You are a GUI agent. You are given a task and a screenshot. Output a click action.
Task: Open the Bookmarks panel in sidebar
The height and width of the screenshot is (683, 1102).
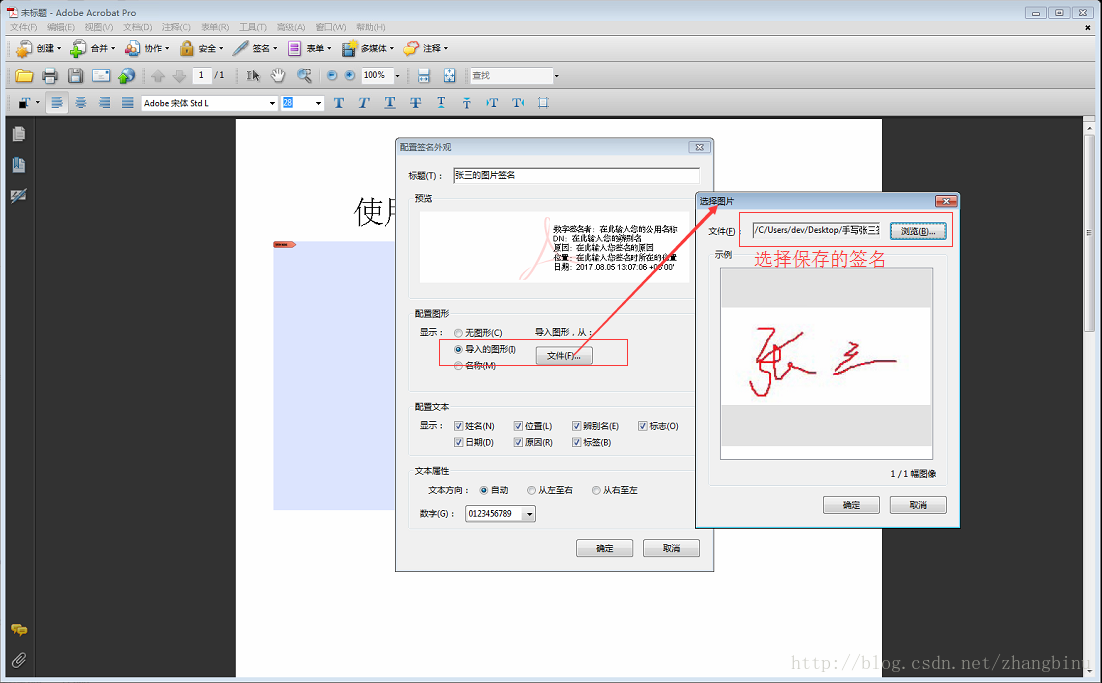19,164
